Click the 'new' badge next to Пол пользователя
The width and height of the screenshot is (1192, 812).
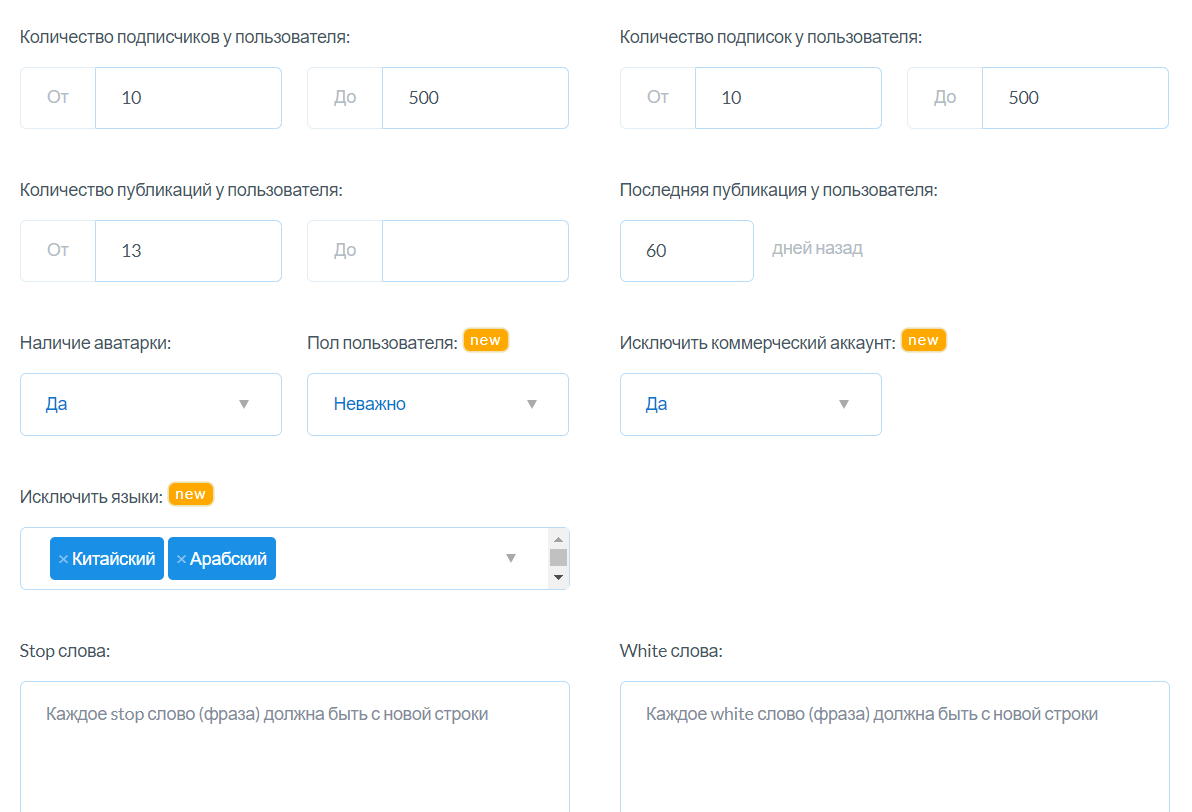click(486, 341)
